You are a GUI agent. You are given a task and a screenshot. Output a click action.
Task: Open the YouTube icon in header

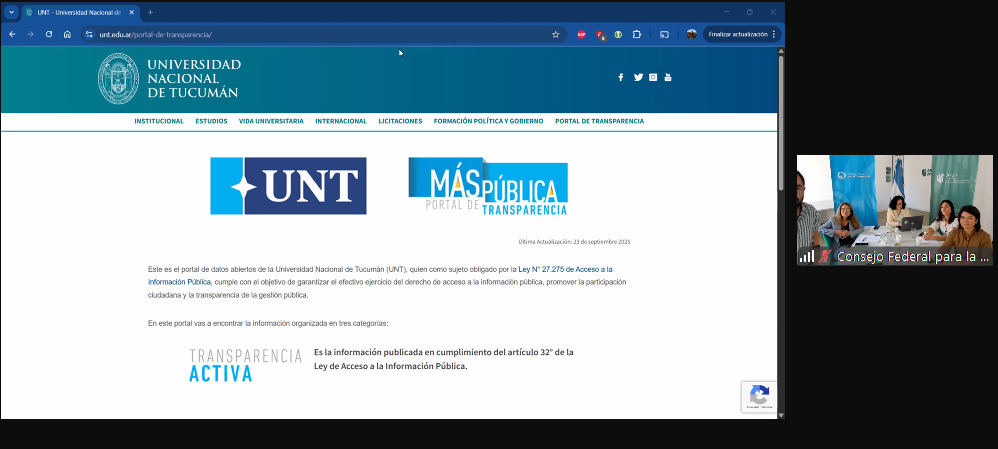(668, 77)
